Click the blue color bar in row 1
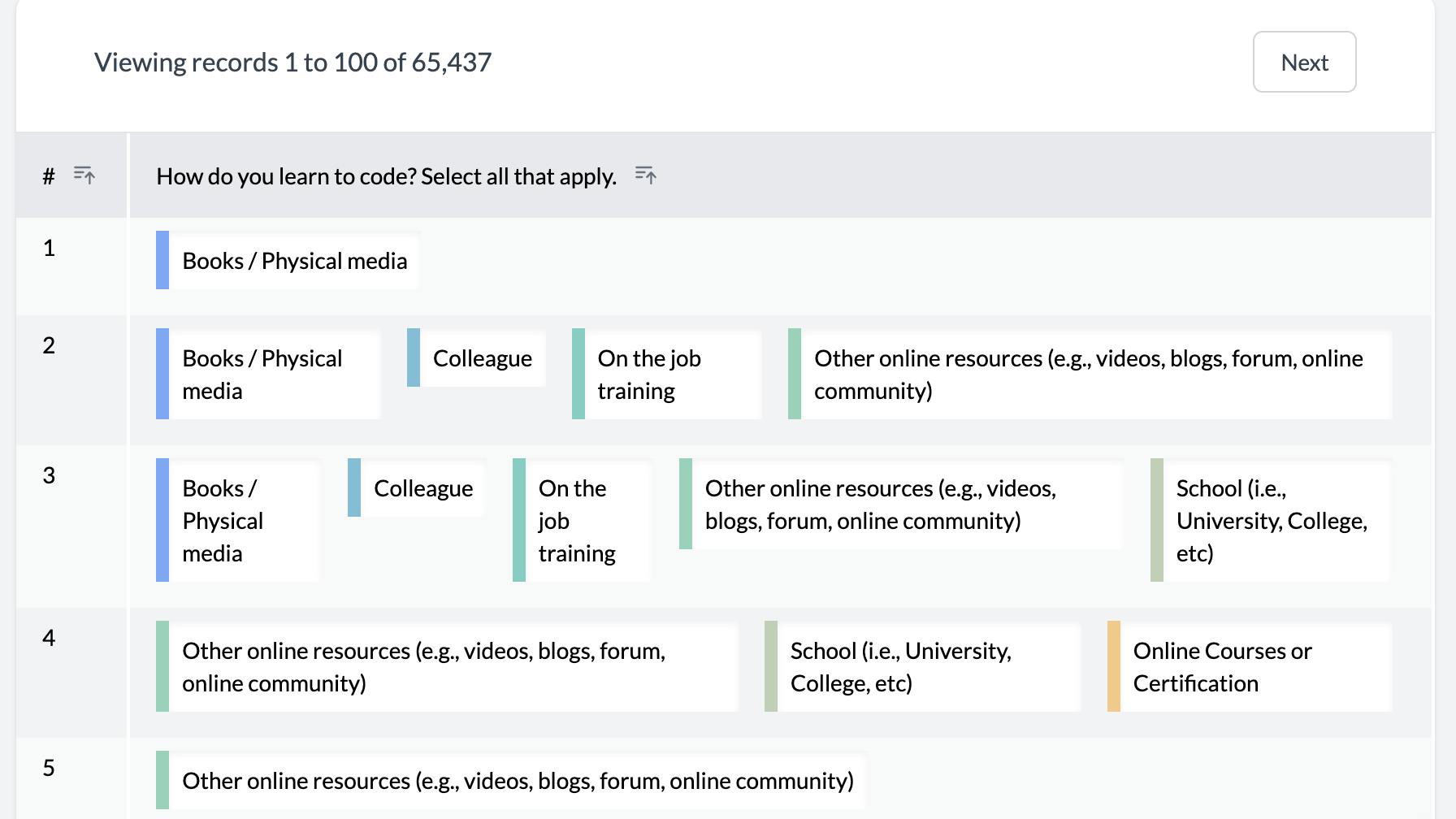1456x819 pixels. [x=162, y=261]
